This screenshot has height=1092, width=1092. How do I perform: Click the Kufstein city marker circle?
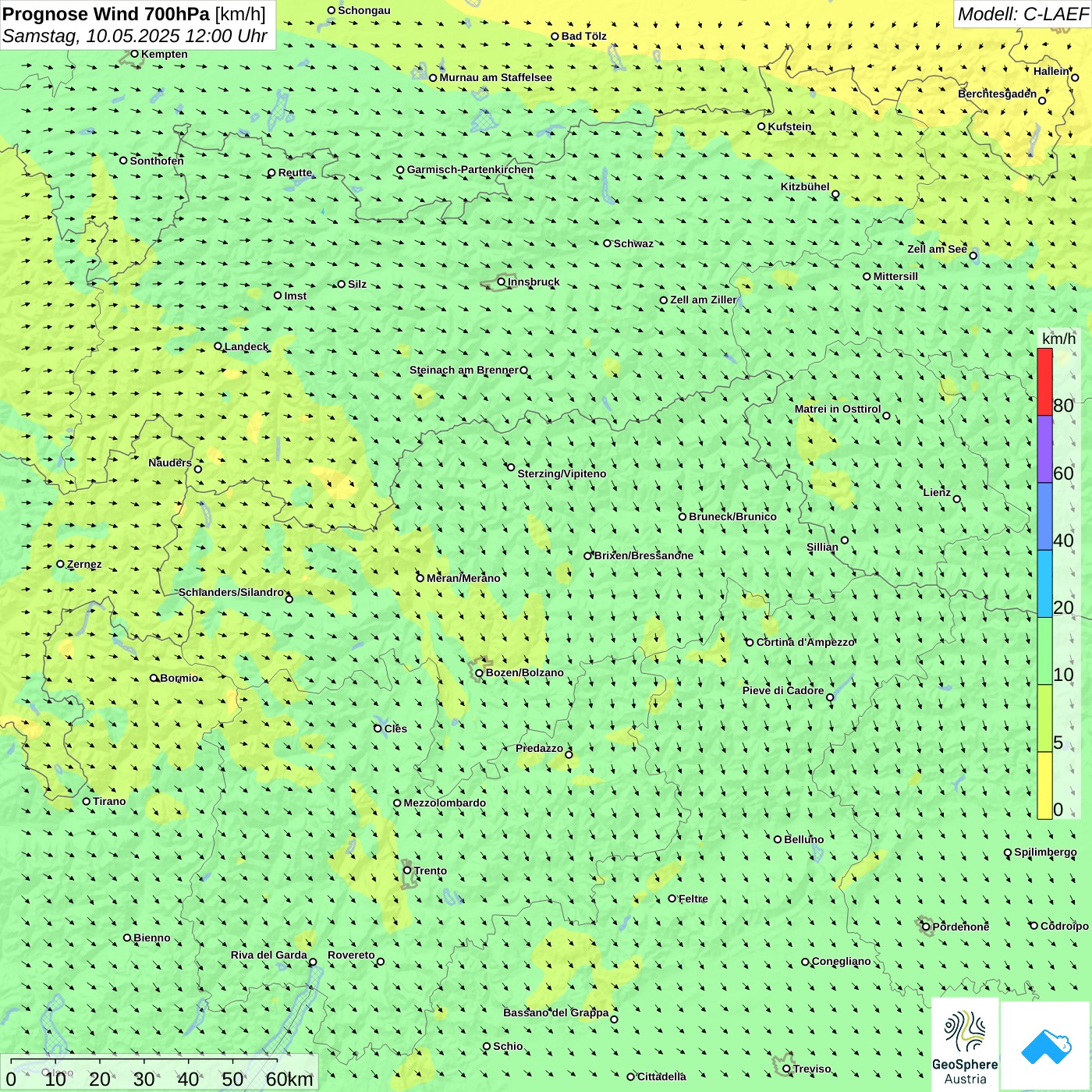coord(761,126)
